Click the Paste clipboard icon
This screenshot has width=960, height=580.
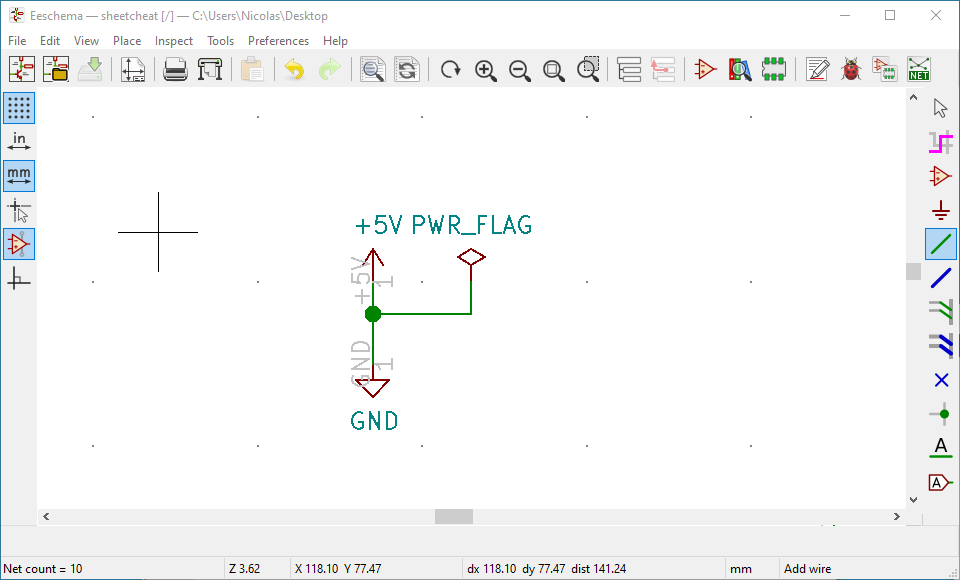[252, 69]
